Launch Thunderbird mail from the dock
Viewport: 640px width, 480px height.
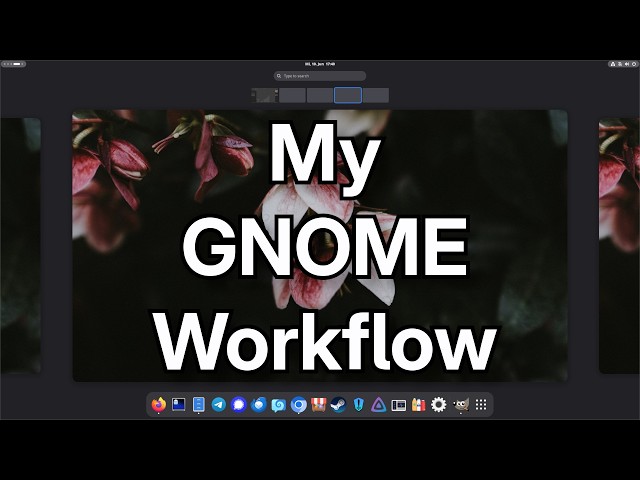tap(259, 404)
